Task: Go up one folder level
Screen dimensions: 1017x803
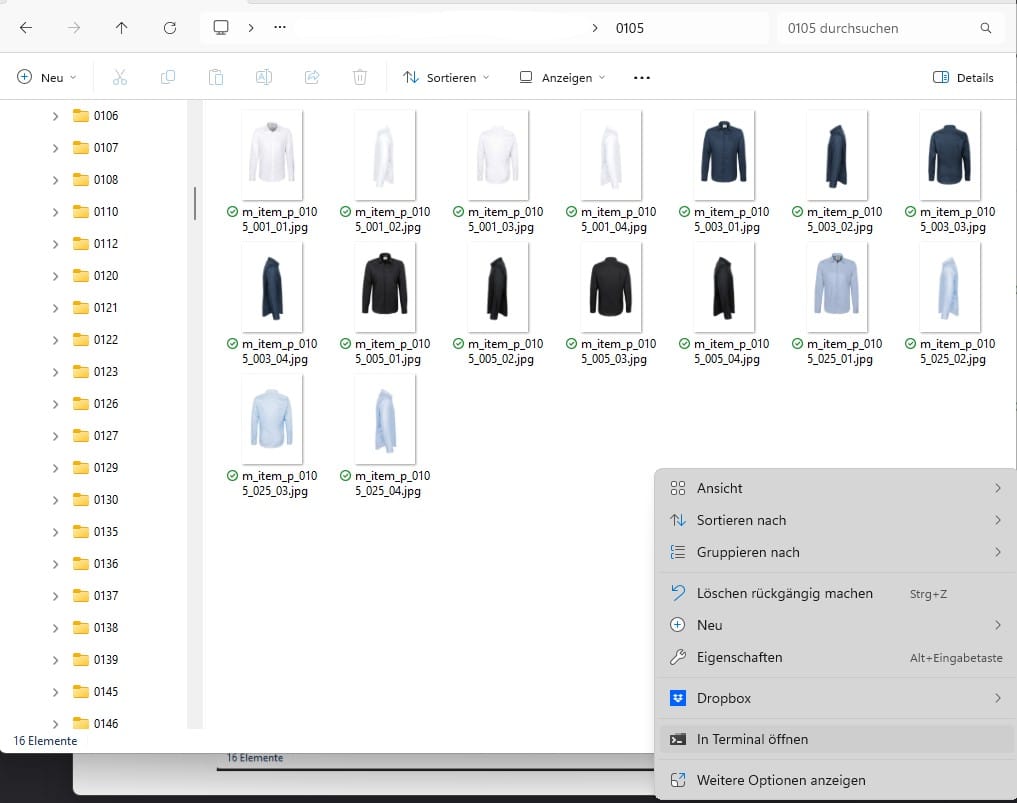Action: (x=121, y=28)
